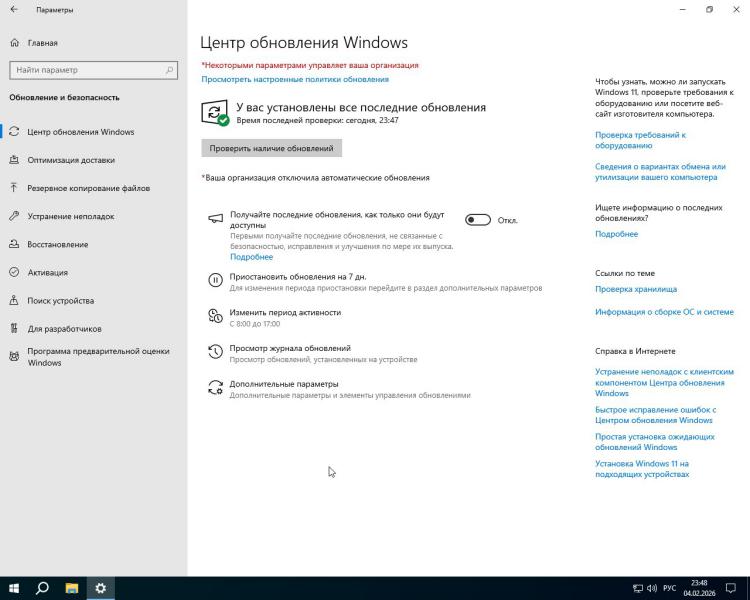Go to Активация in sidebar

[x=48, y=272]
